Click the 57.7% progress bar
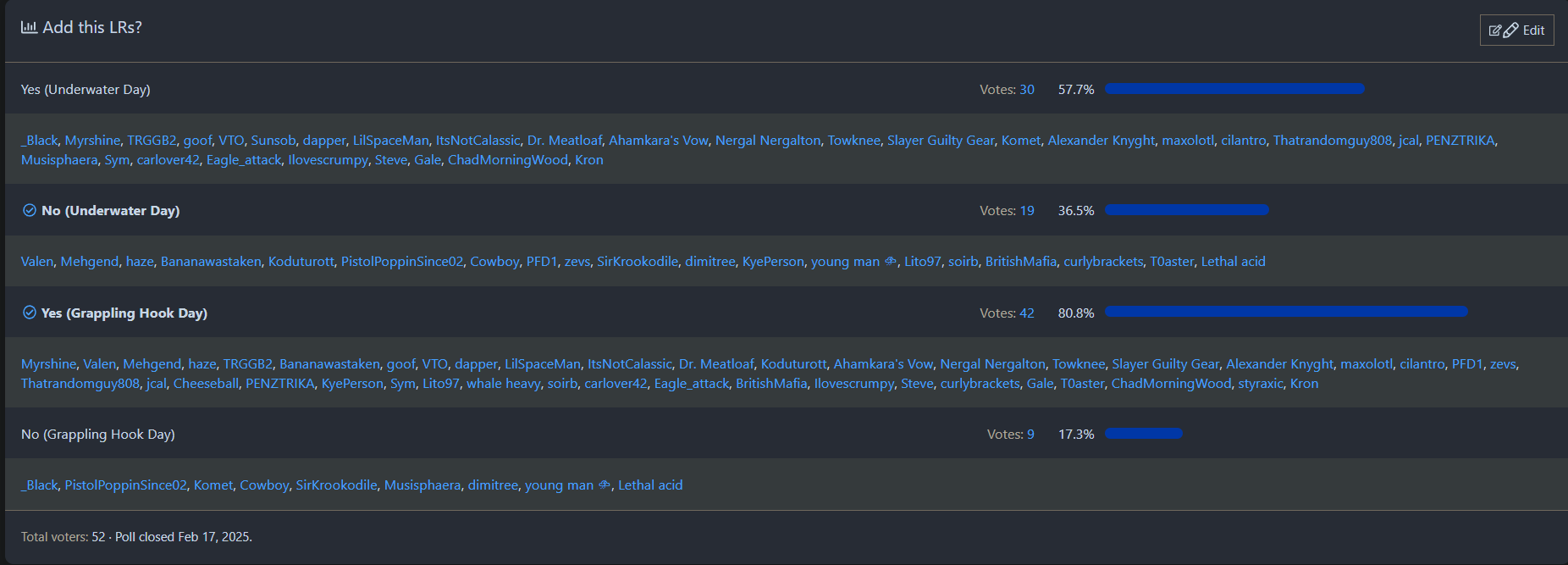This screenshot has height=565, width=1568. click(x=1234, y=89)
